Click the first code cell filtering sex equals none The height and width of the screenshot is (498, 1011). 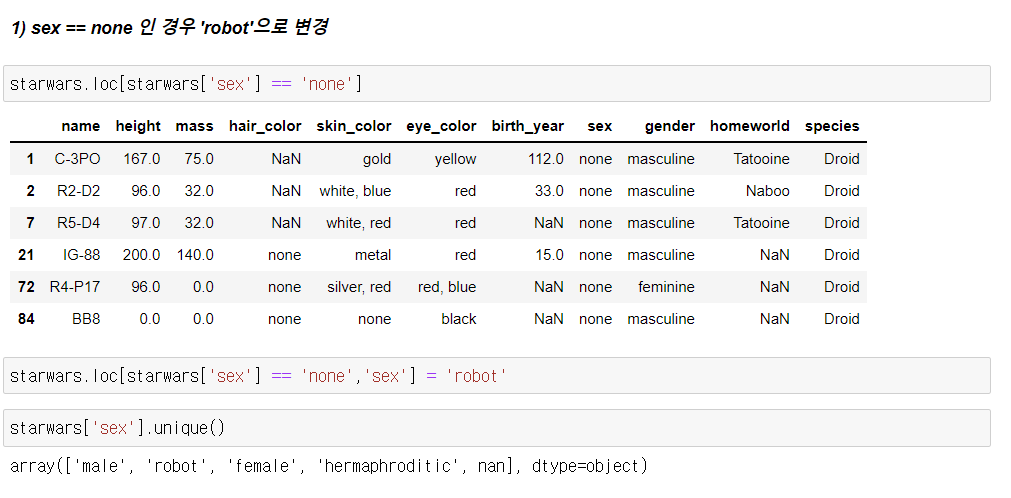coord(496,83)
